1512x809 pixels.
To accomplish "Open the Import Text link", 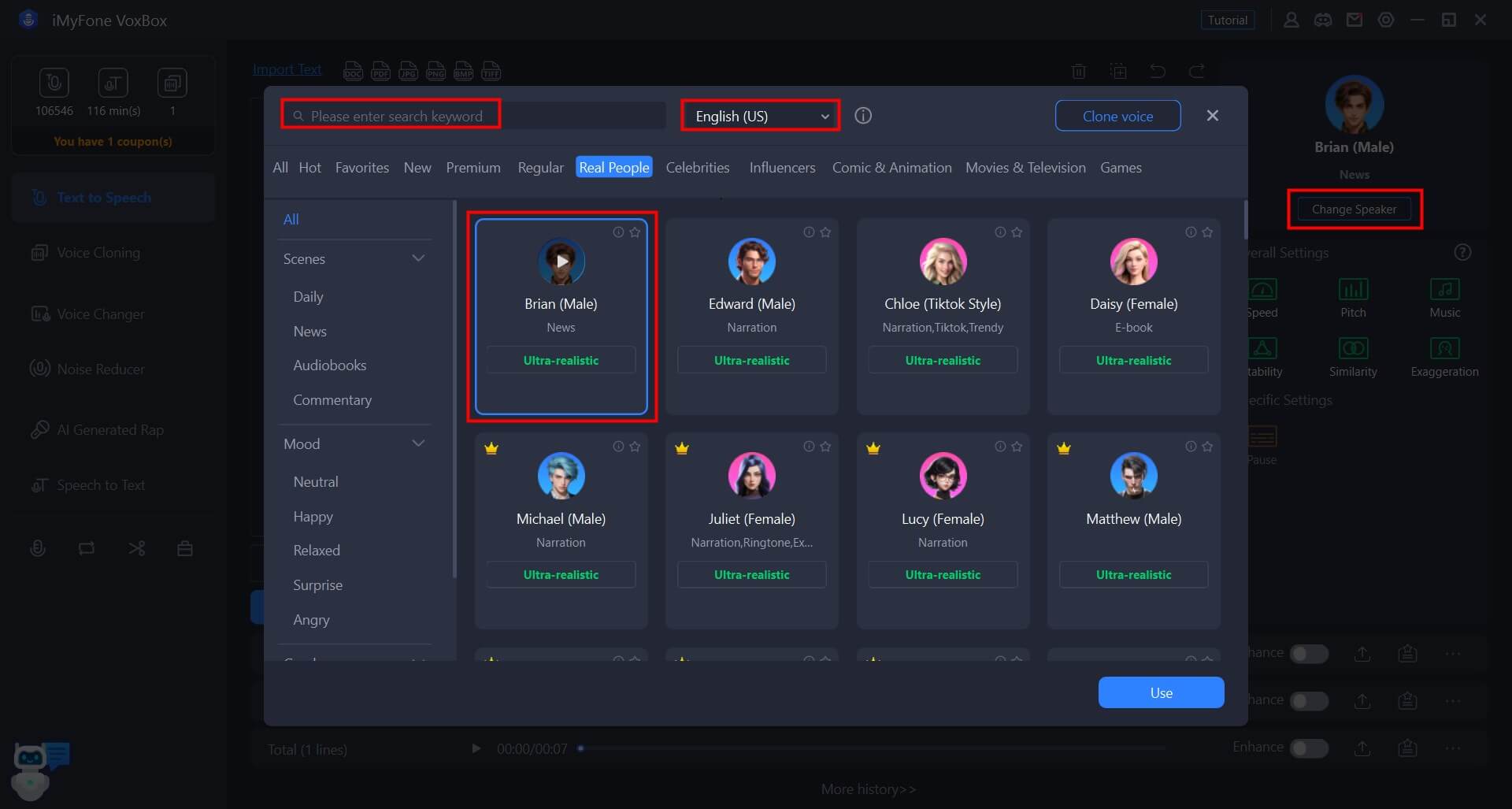I will (x=287, y=69).
